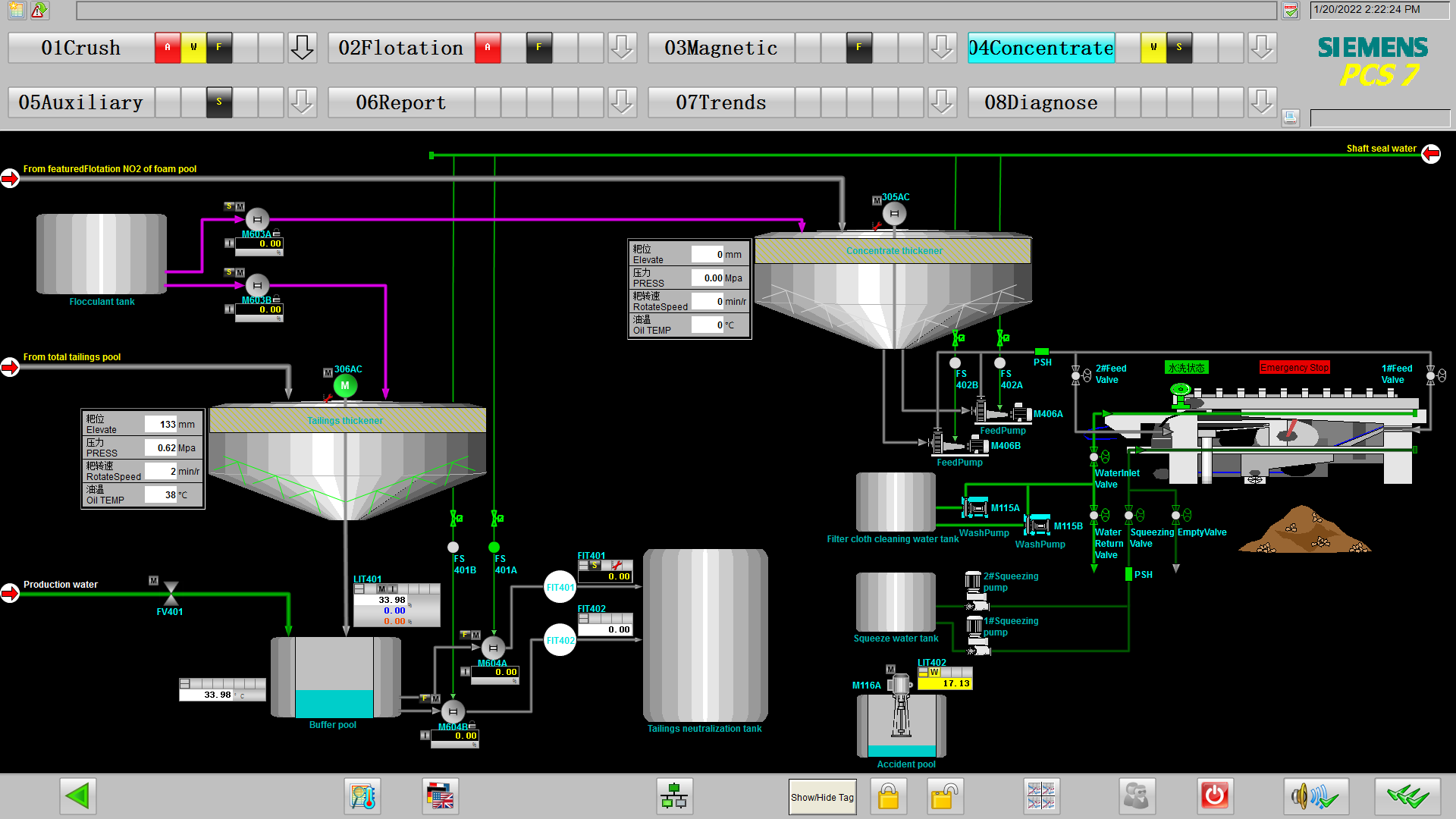Open the 08Diagnose area button

1040,102
